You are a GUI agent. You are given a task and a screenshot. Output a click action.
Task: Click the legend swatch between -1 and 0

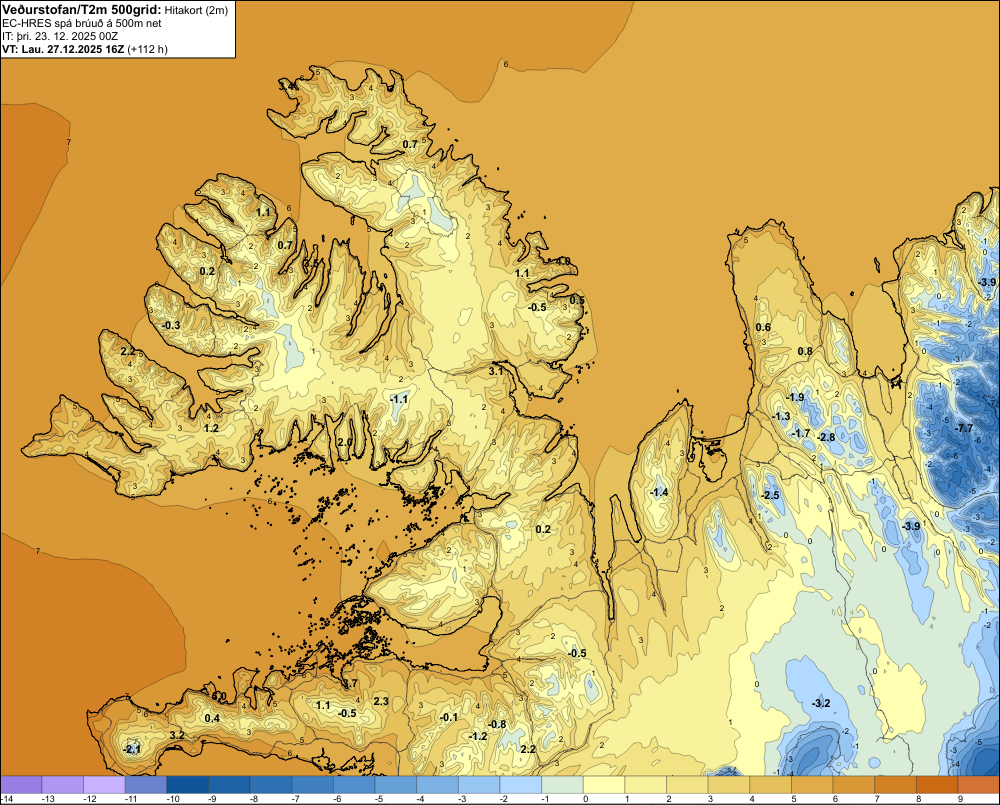coord(562,785)
